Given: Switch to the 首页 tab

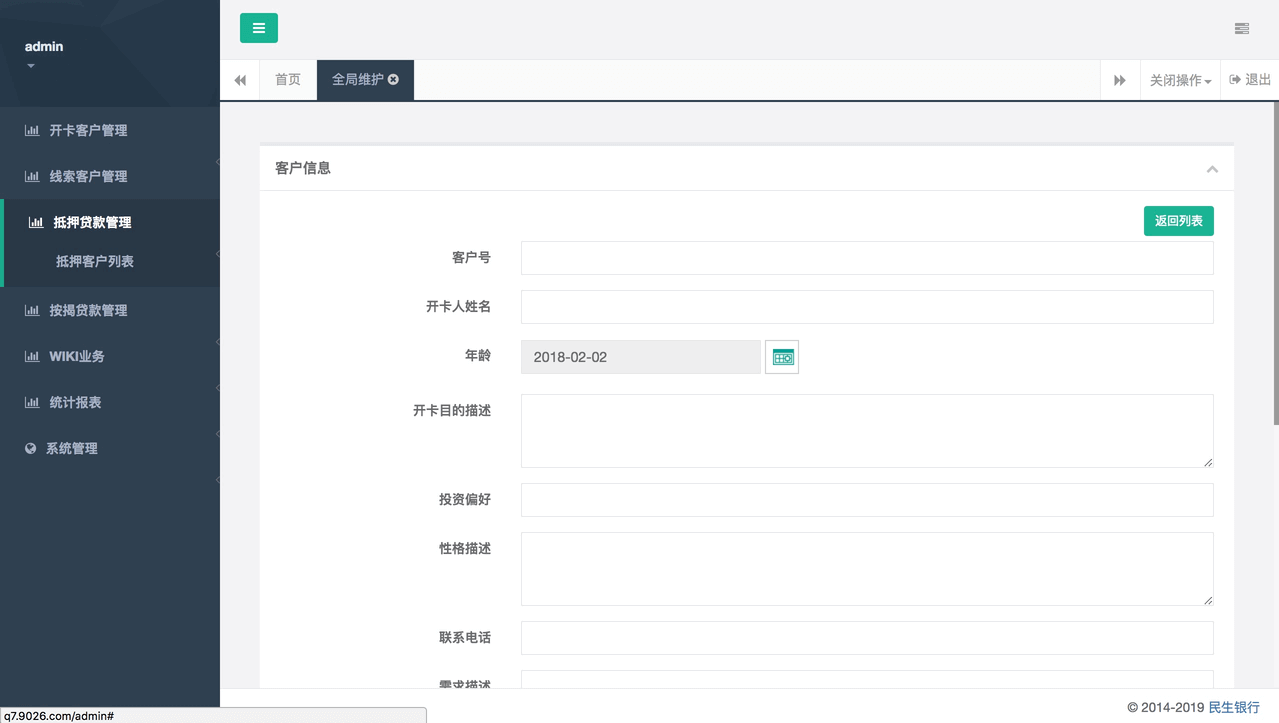Looking at the screenshot, I should click(288, 80).
